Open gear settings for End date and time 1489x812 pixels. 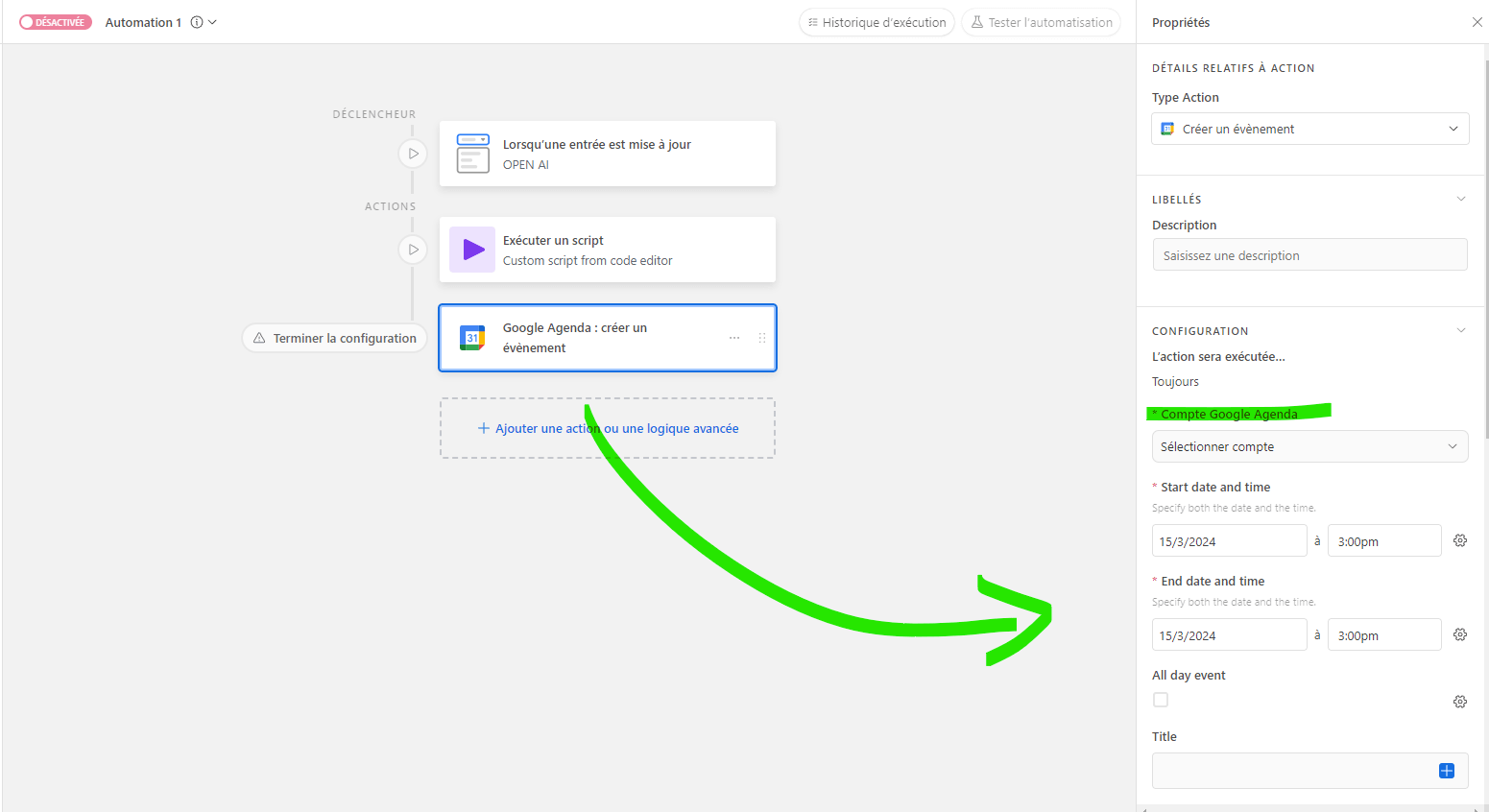point(1460,634)
